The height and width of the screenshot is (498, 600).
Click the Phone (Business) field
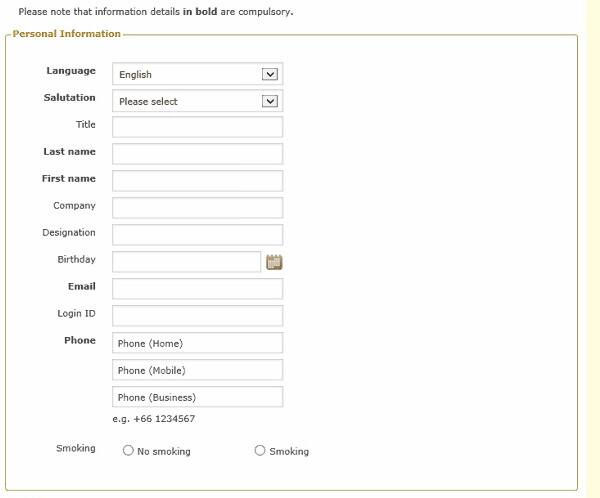click(197, 397)
